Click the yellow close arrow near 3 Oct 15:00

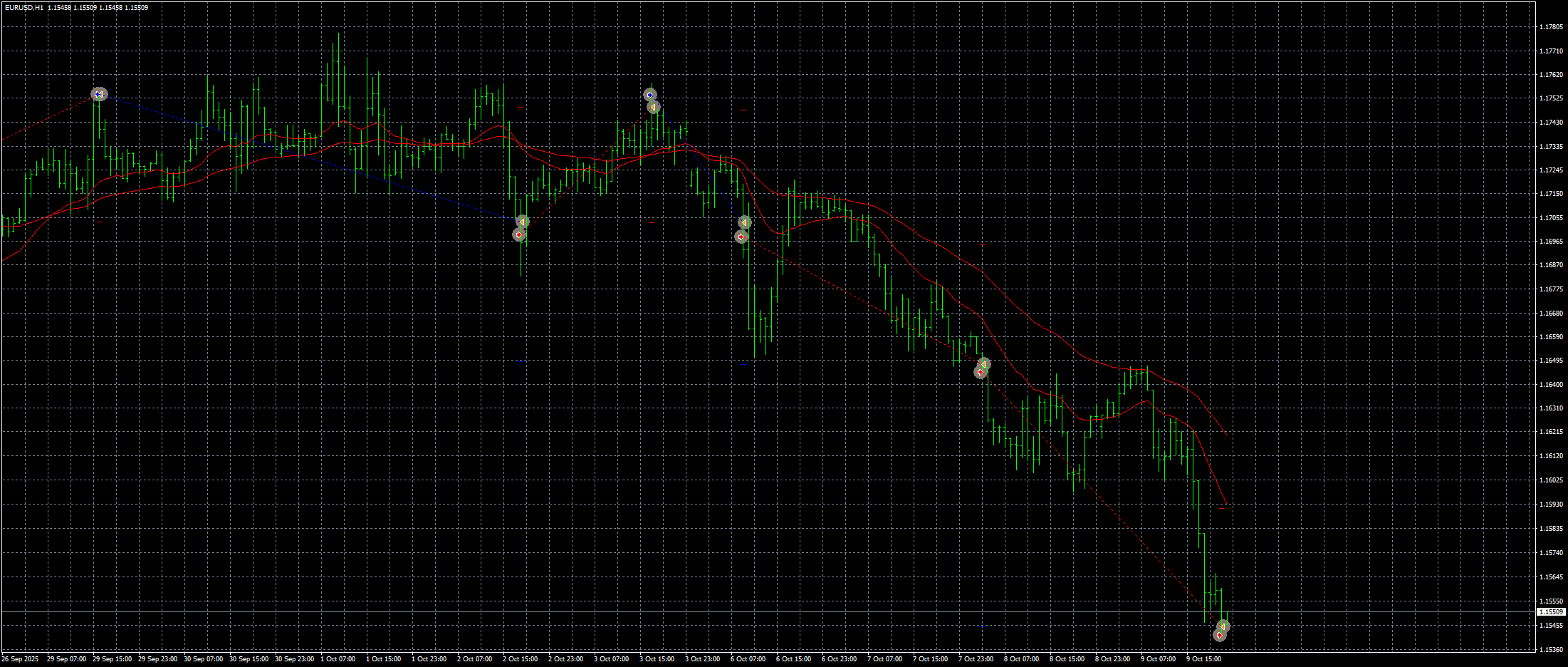point(654,107)
